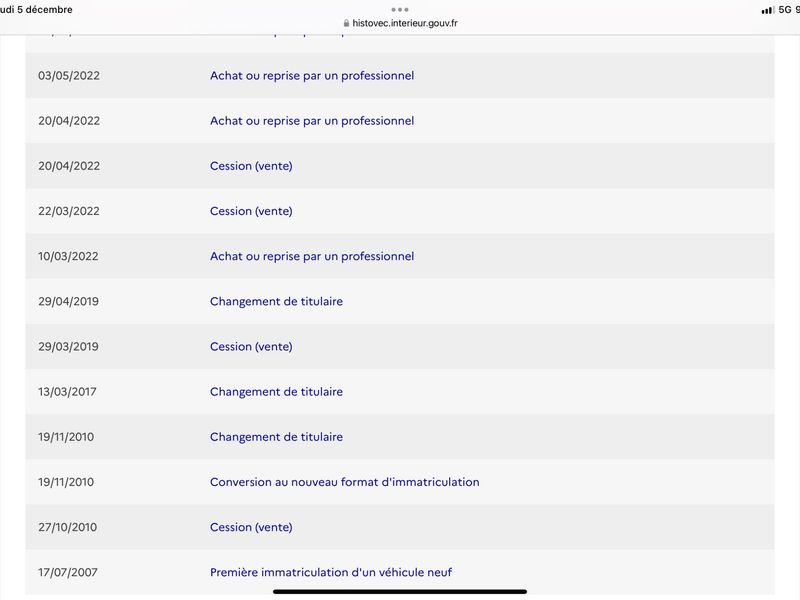Tap the date shown in the status bar
Image resolution: width=800 pixels, height=600 pixels.
point(36,10)
